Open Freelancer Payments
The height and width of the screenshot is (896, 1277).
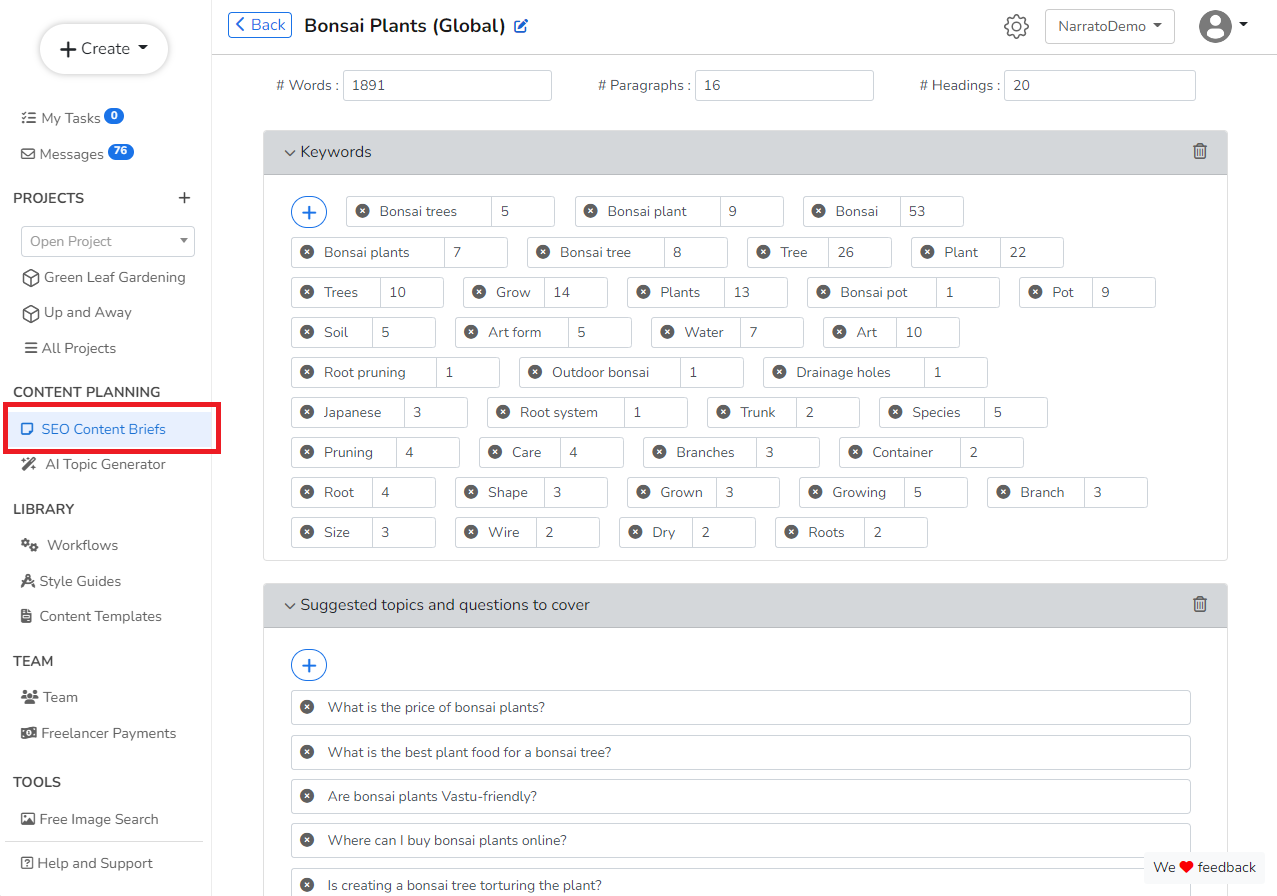tap(98, 733)
